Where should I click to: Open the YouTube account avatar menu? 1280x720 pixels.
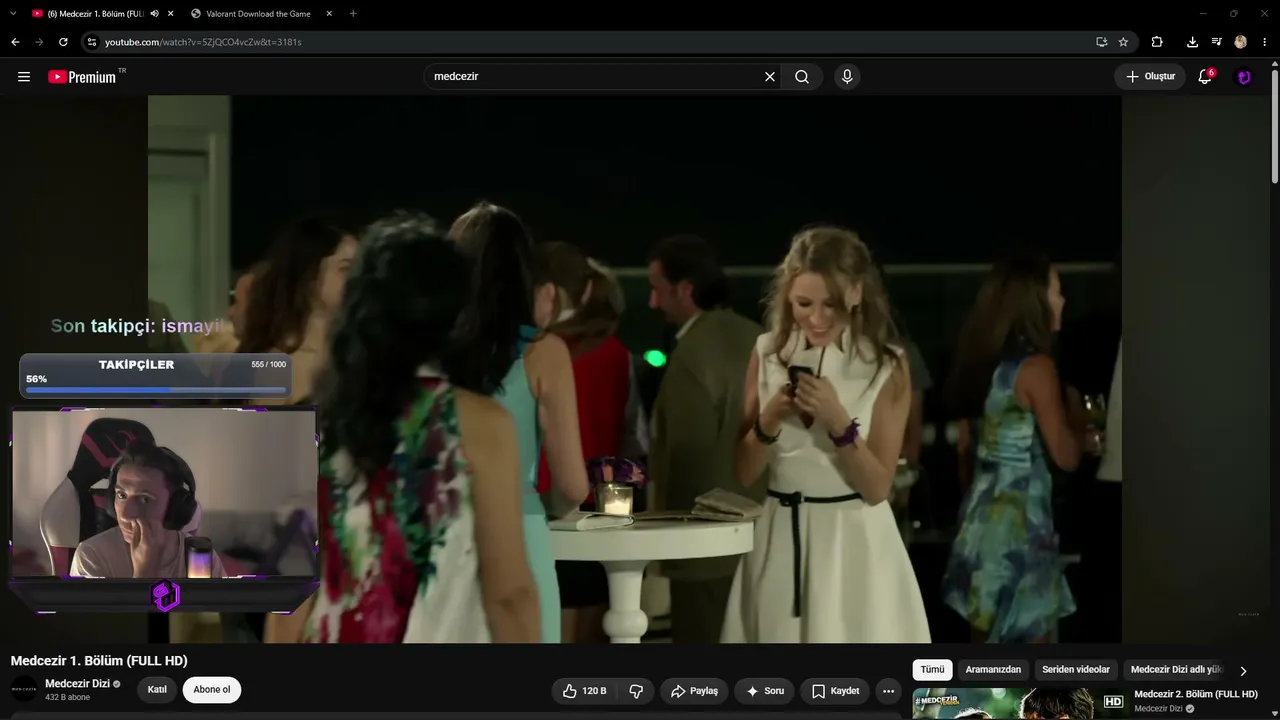(x=1244, y=77)
